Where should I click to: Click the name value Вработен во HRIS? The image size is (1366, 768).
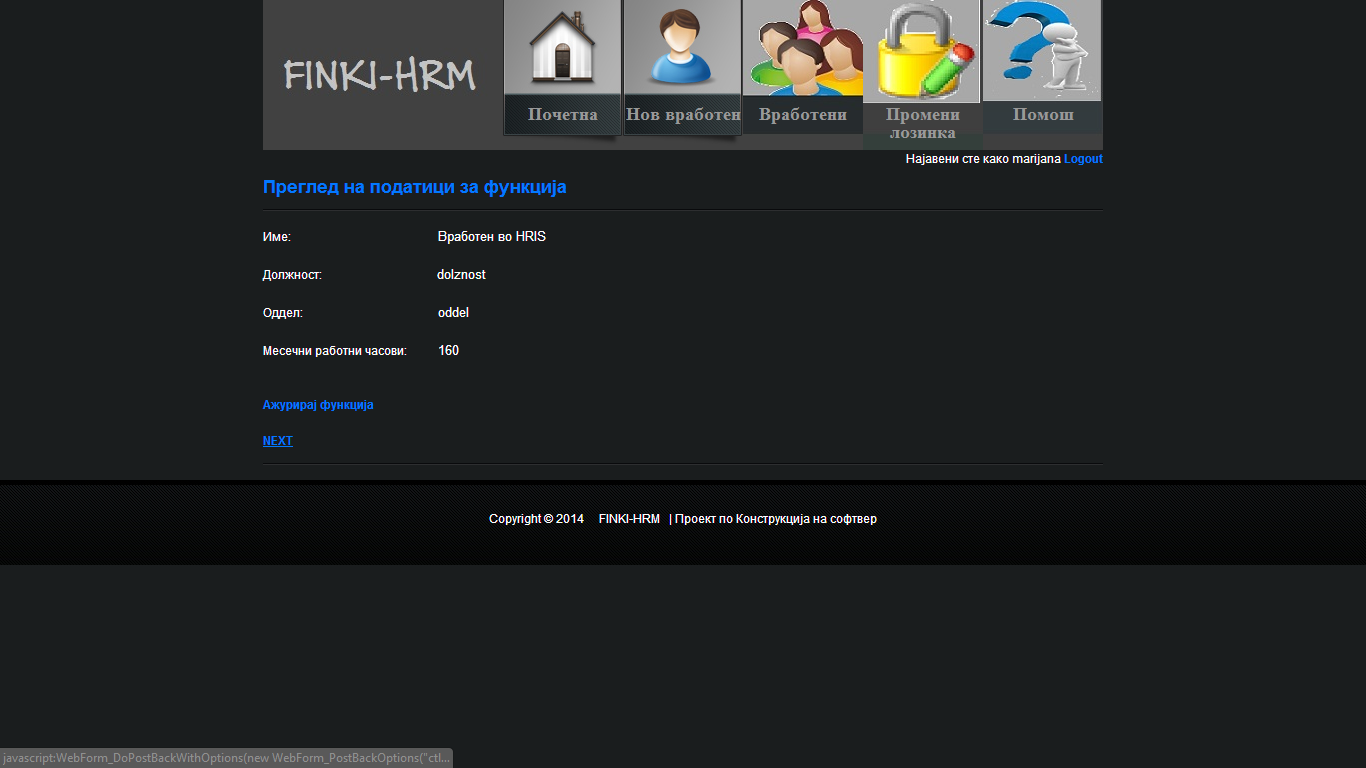point(492,237)
